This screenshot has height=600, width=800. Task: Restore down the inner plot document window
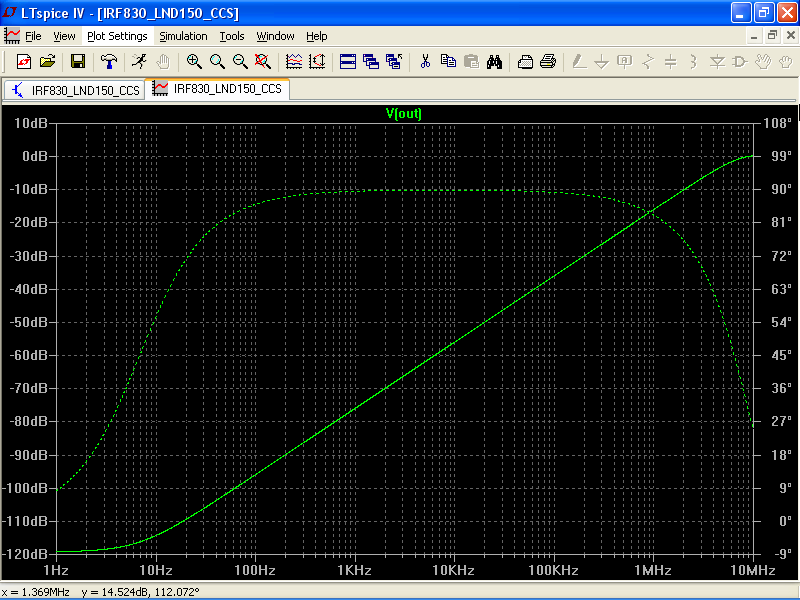[772, 36]
